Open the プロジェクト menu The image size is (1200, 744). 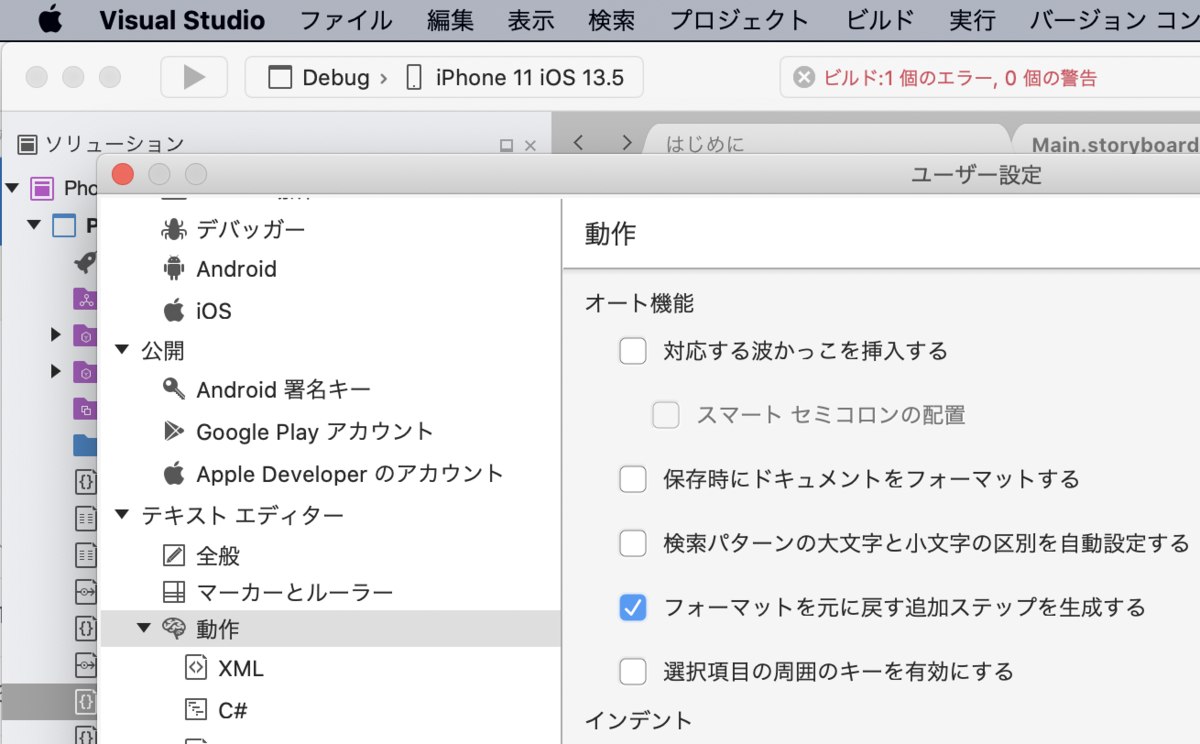tap(739, 20)
